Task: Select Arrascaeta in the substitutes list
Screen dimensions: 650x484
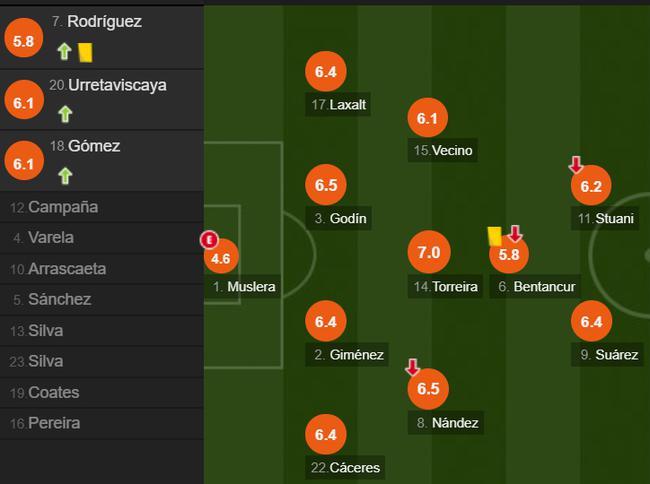Action: pos(102,269)
